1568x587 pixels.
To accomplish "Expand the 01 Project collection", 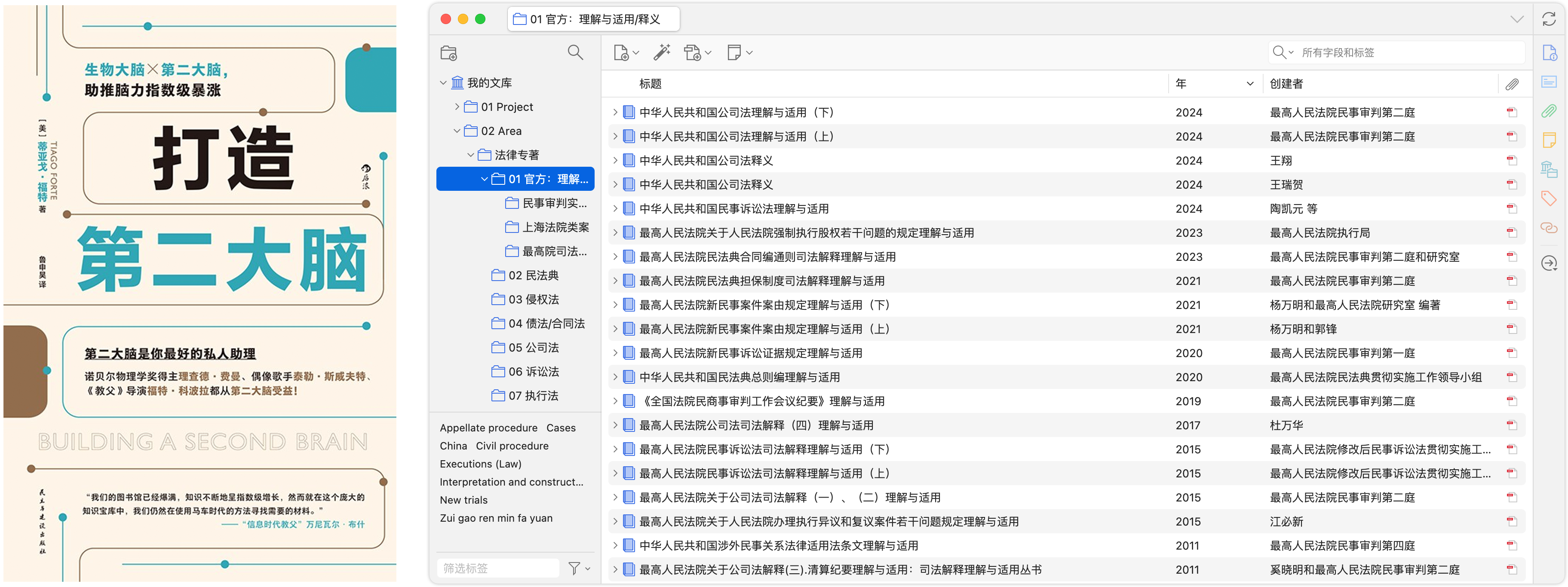I will 457,107.
